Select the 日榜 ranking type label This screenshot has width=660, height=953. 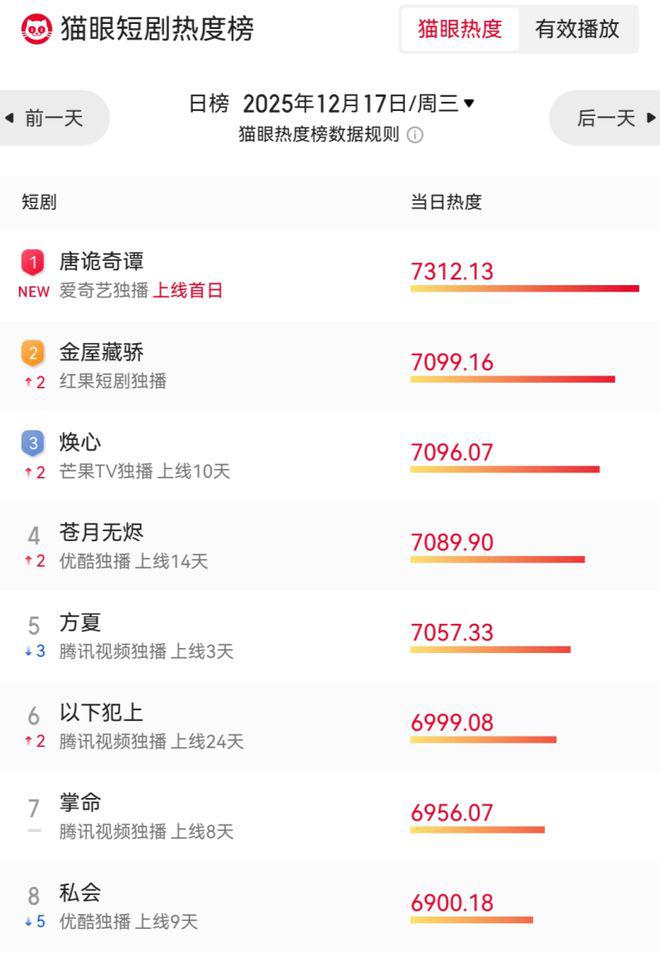(209, 103)
